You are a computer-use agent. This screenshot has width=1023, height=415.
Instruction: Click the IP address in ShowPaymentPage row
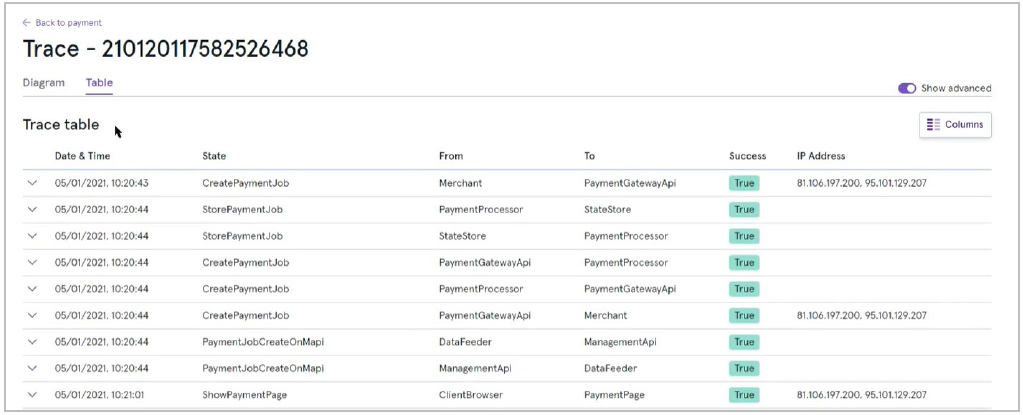861,395
